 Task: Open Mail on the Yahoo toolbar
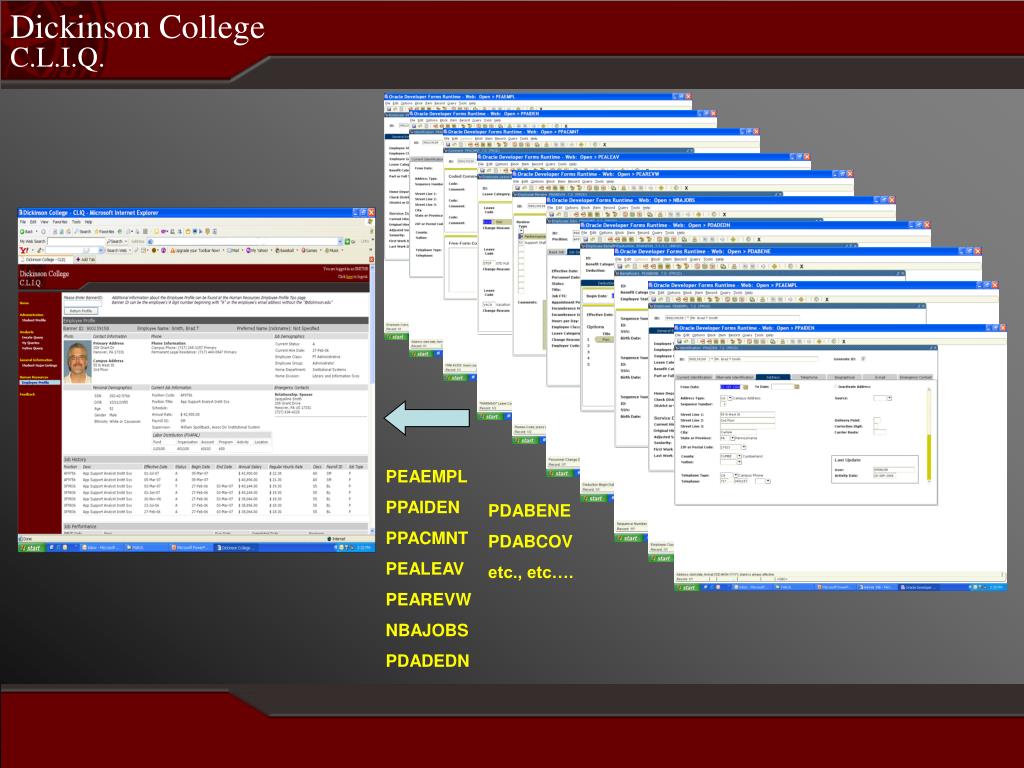point(233,250)
